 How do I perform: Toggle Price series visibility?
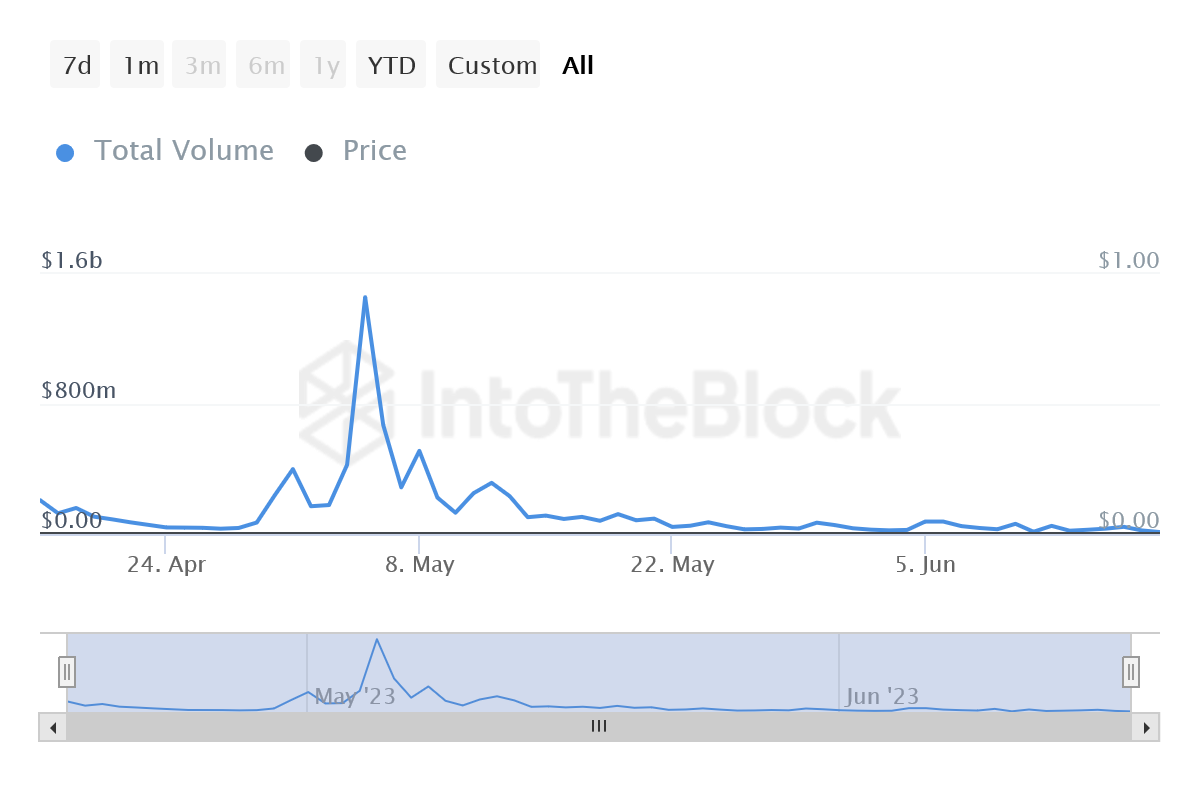point(374,151)
